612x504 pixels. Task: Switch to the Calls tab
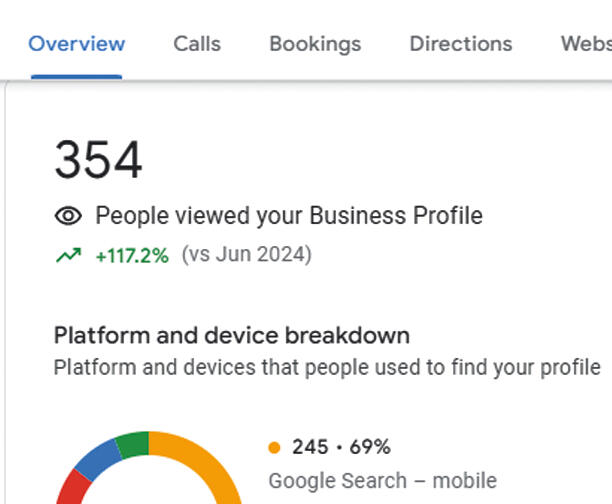coord(197,43)
